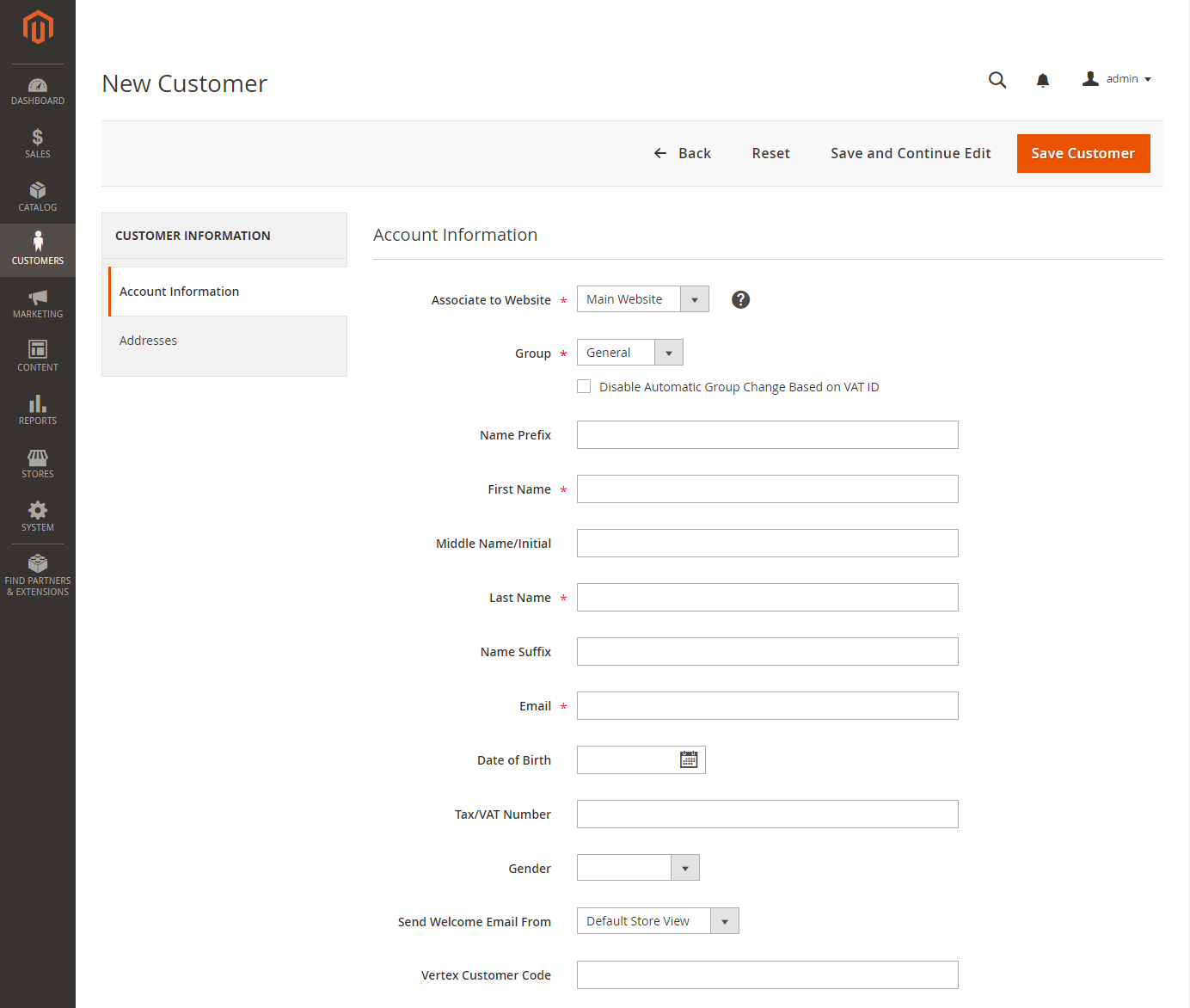This screenshot has height=1008, width=1190.
Task: Open the Date of Birth calendar picker
Action: point(689,759)
